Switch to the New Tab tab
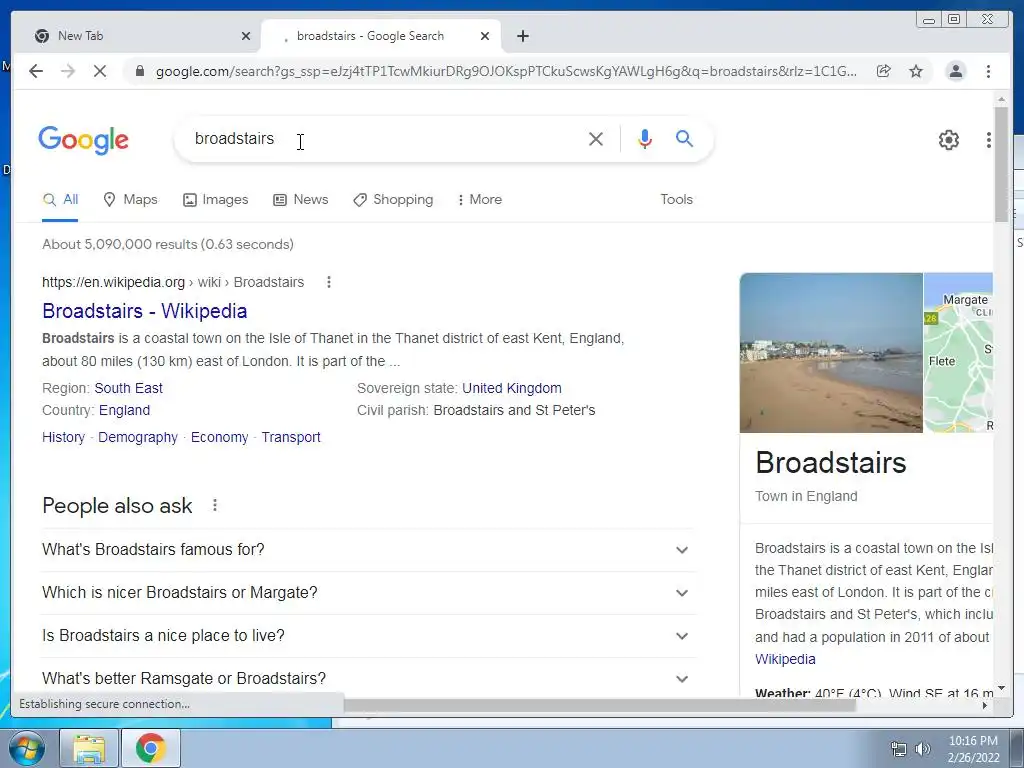The height and width of the screenshot is (768, 1024). click(x=140, y=36)
